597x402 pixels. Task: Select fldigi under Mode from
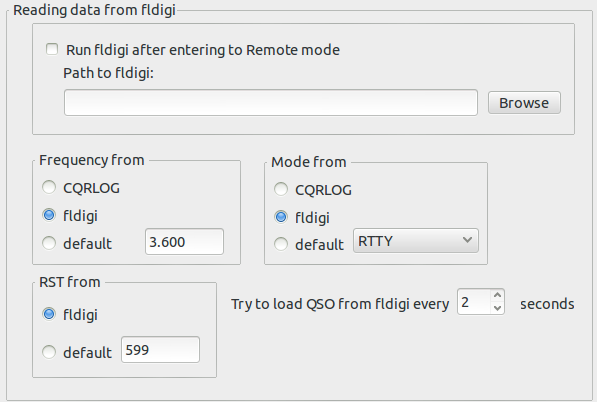click(281, 217)
